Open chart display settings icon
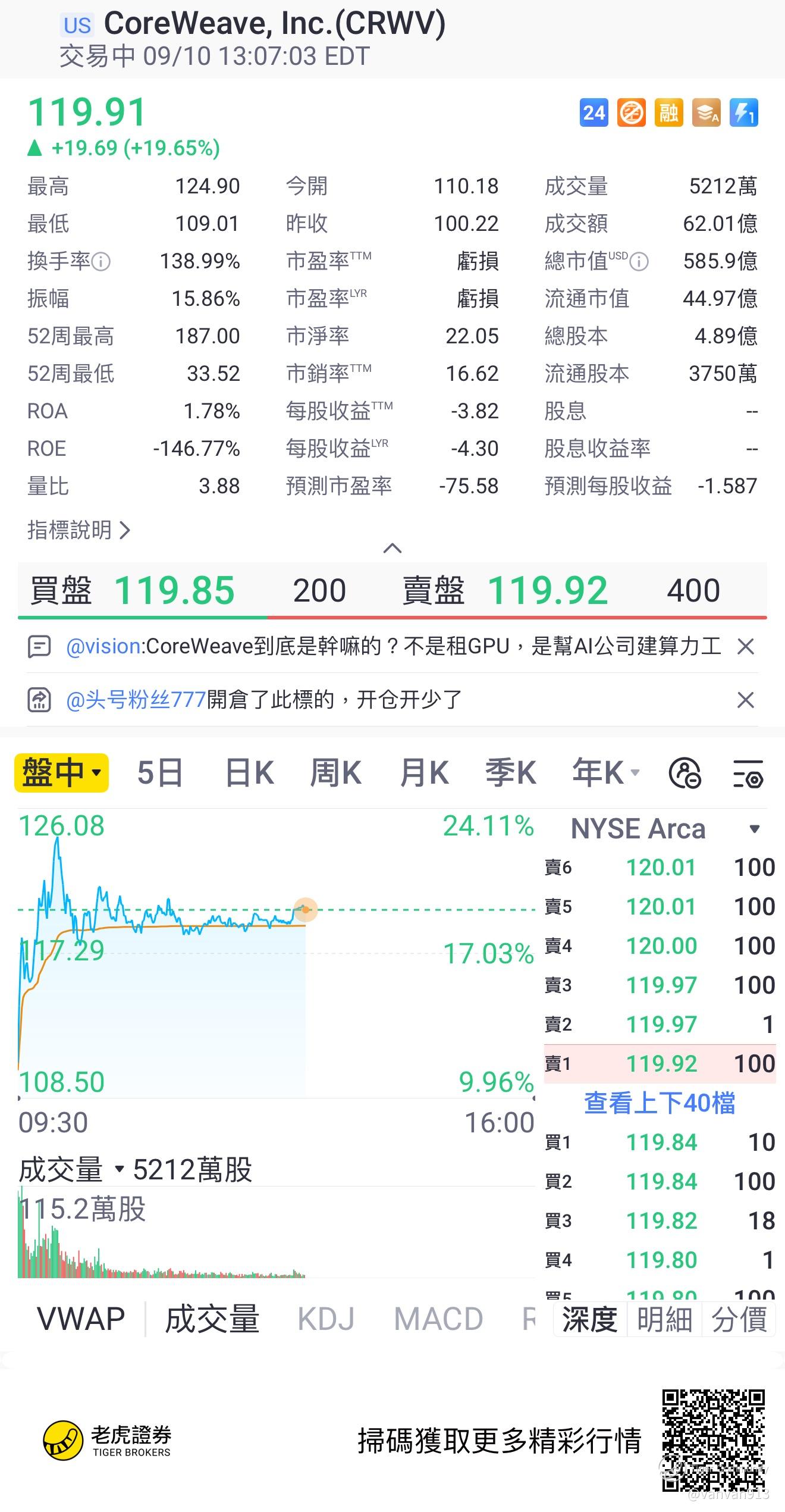Viewport: 785px width, 1512px height. tap(748, 773)
